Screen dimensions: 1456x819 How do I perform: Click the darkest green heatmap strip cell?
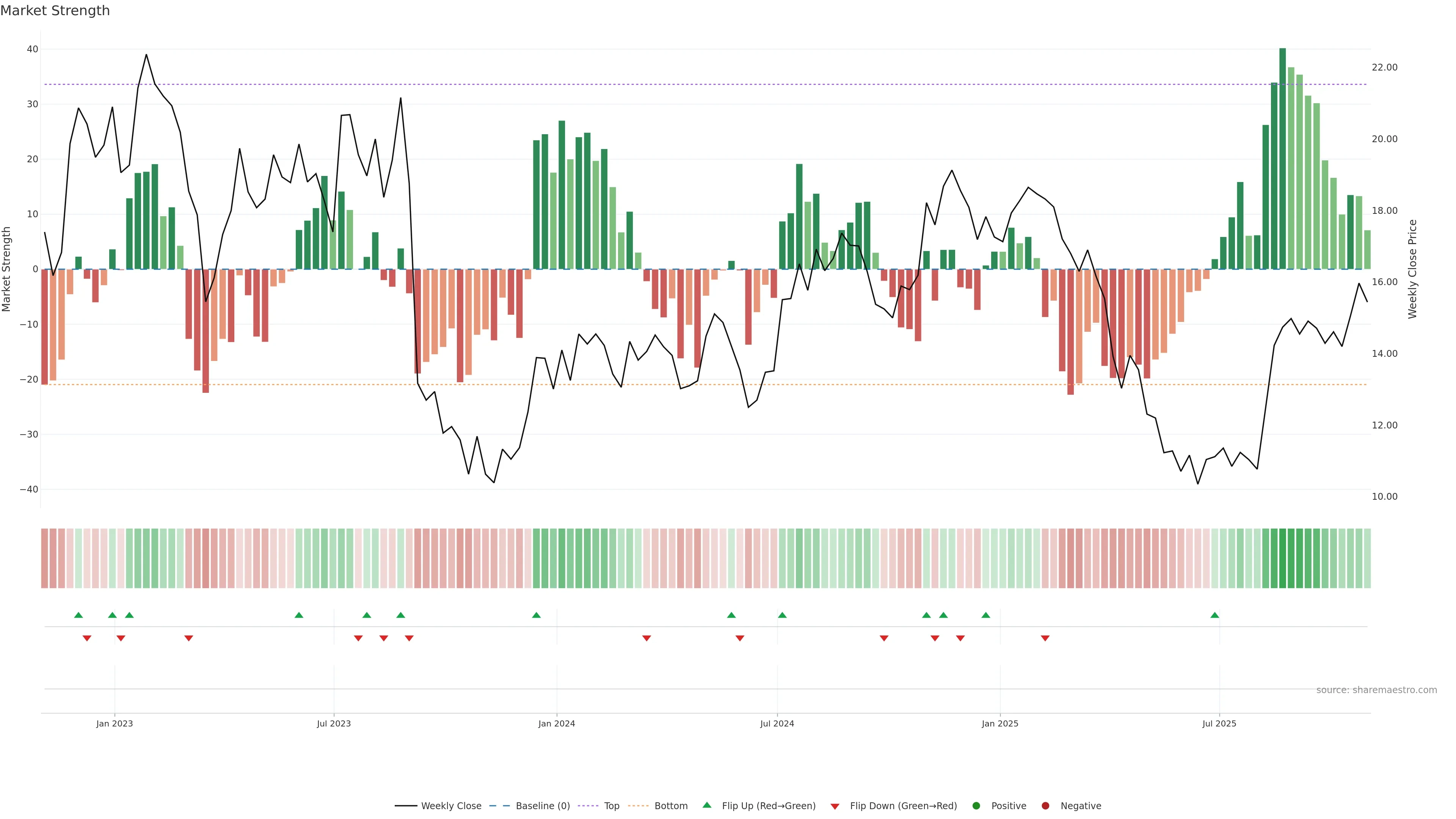(1282, 558)
